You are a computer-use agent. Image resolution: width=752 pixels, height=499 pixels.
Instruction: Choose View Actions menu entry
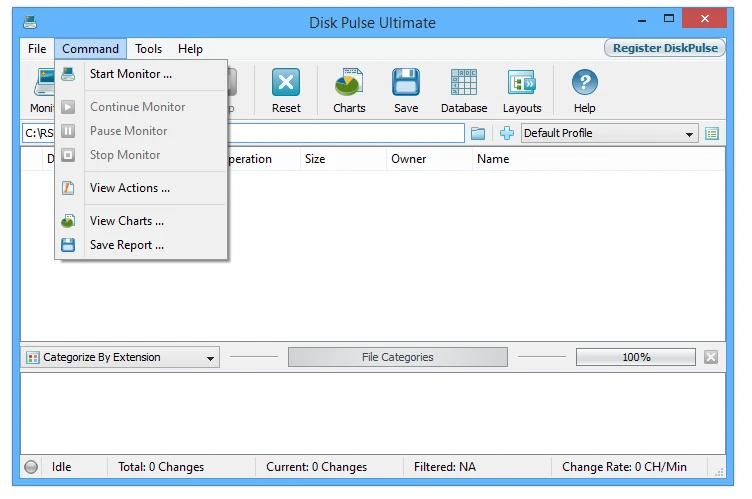(129, 188)
